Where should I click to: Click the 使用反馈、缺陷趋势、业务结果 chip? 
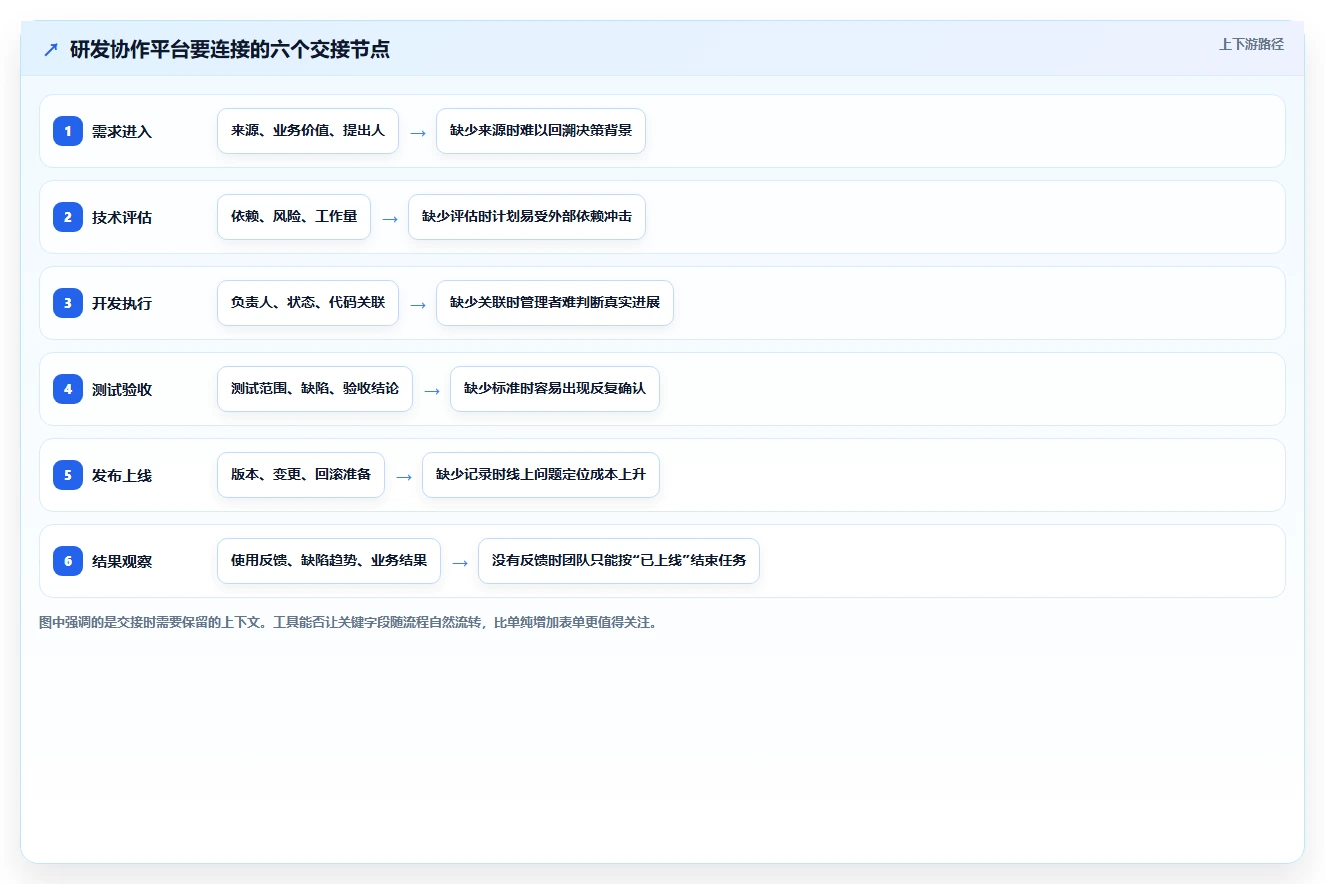[x=329, y=561]
